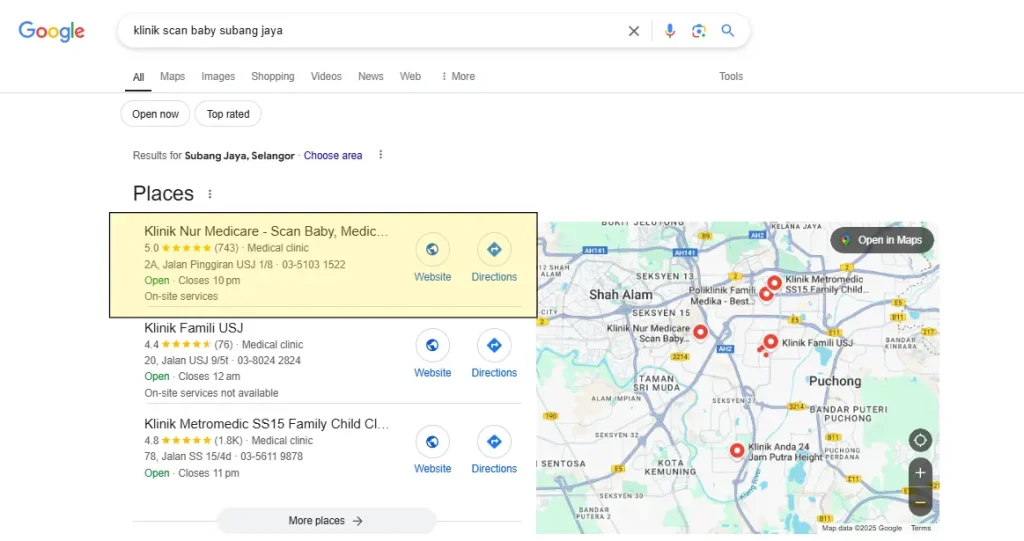Click the More places button

(x=326, y=521)
